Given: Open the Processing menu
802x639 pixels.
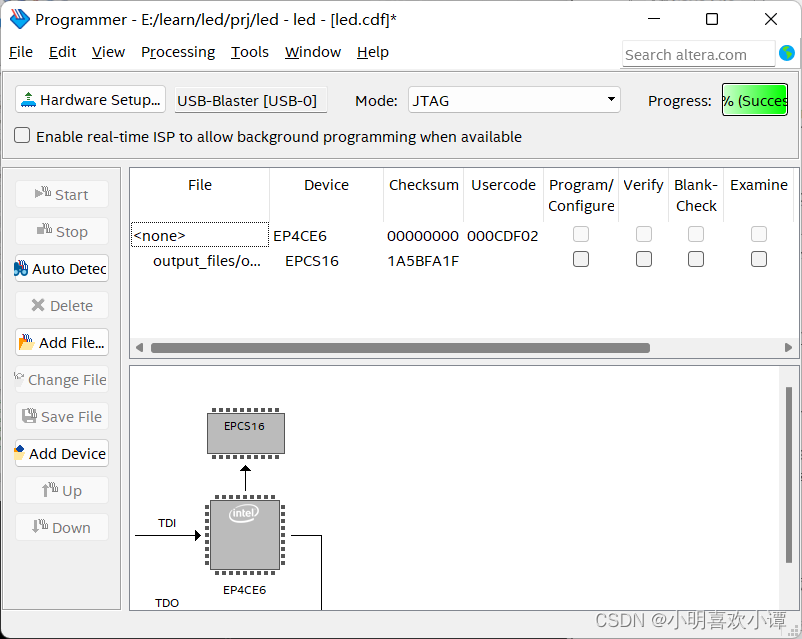Looking at the screenshot, I should (178, 52).
